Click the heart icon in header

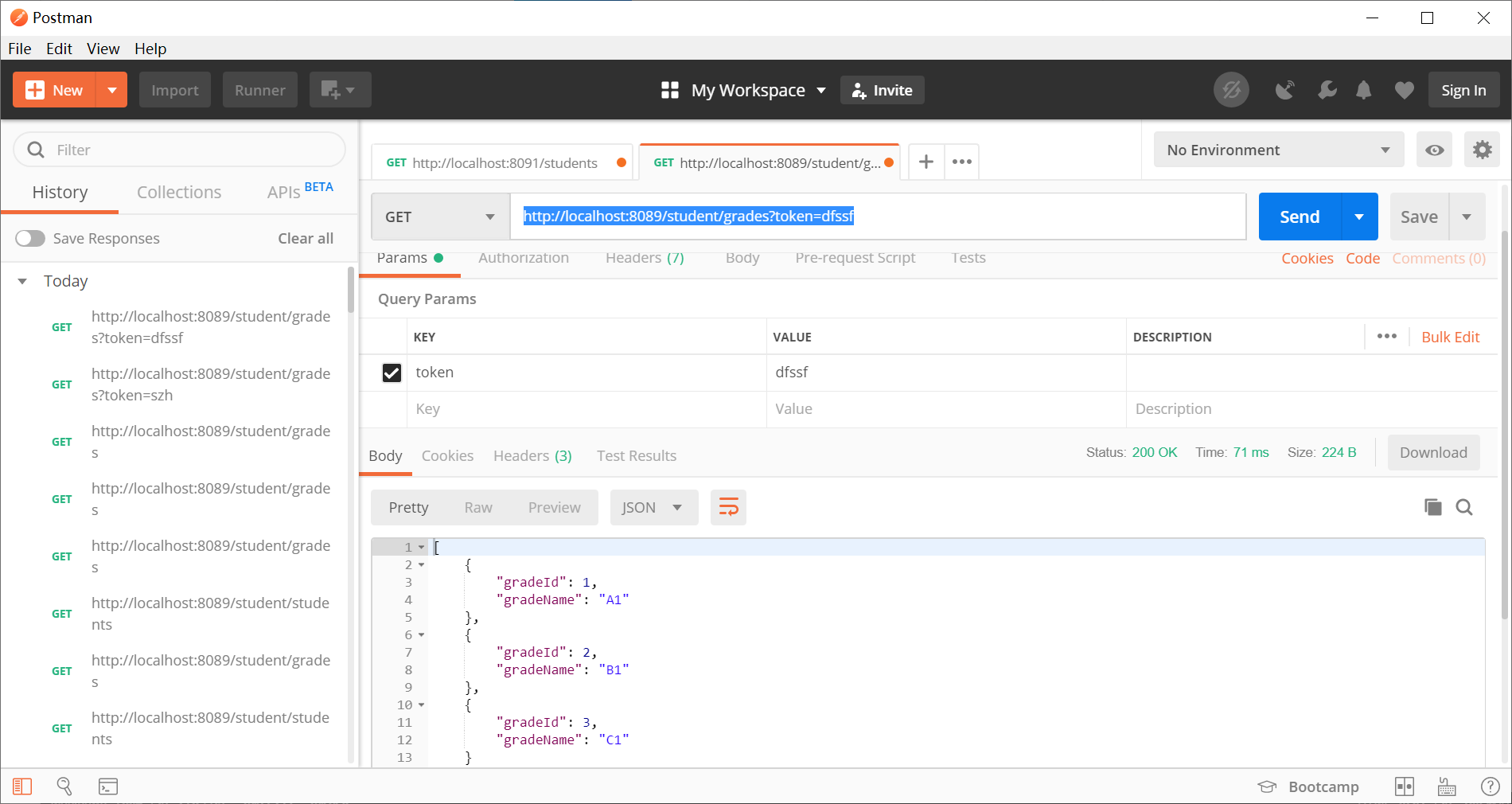(x=1404, y=90)
